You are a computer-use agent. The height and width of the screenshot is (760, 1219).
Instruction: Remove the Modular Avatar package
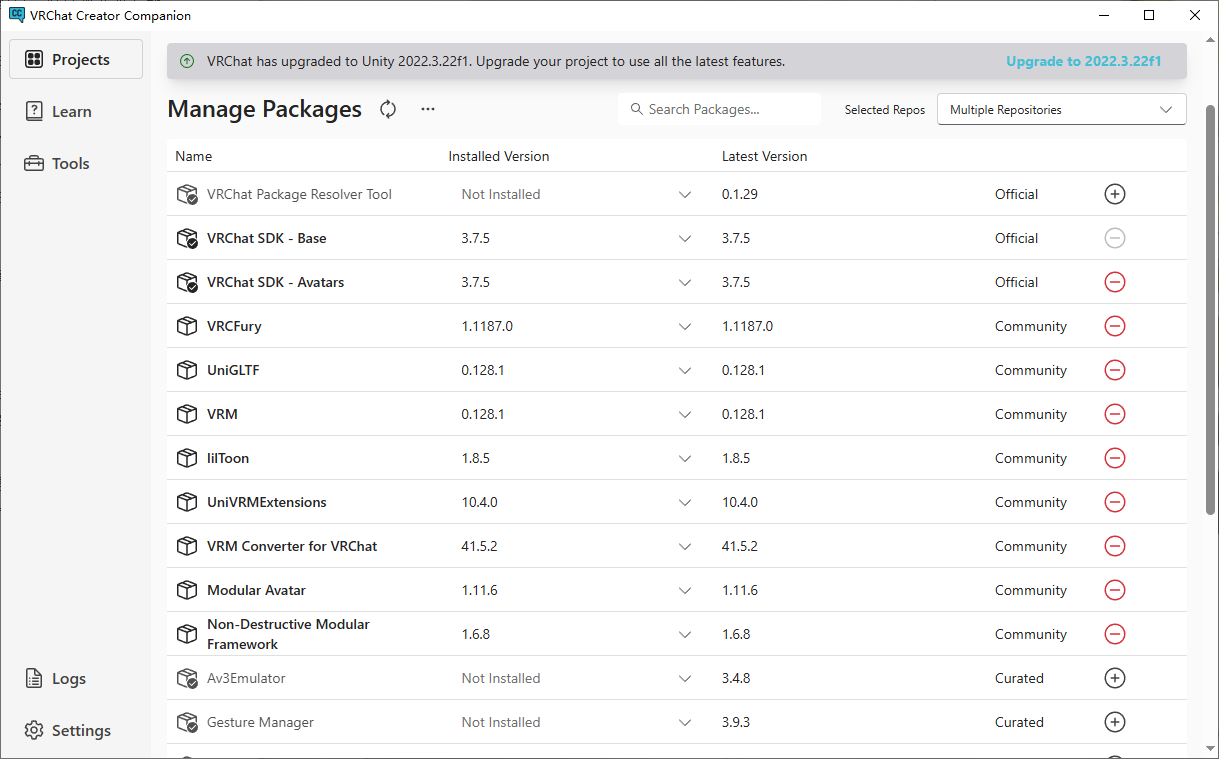click(1115, 590)
